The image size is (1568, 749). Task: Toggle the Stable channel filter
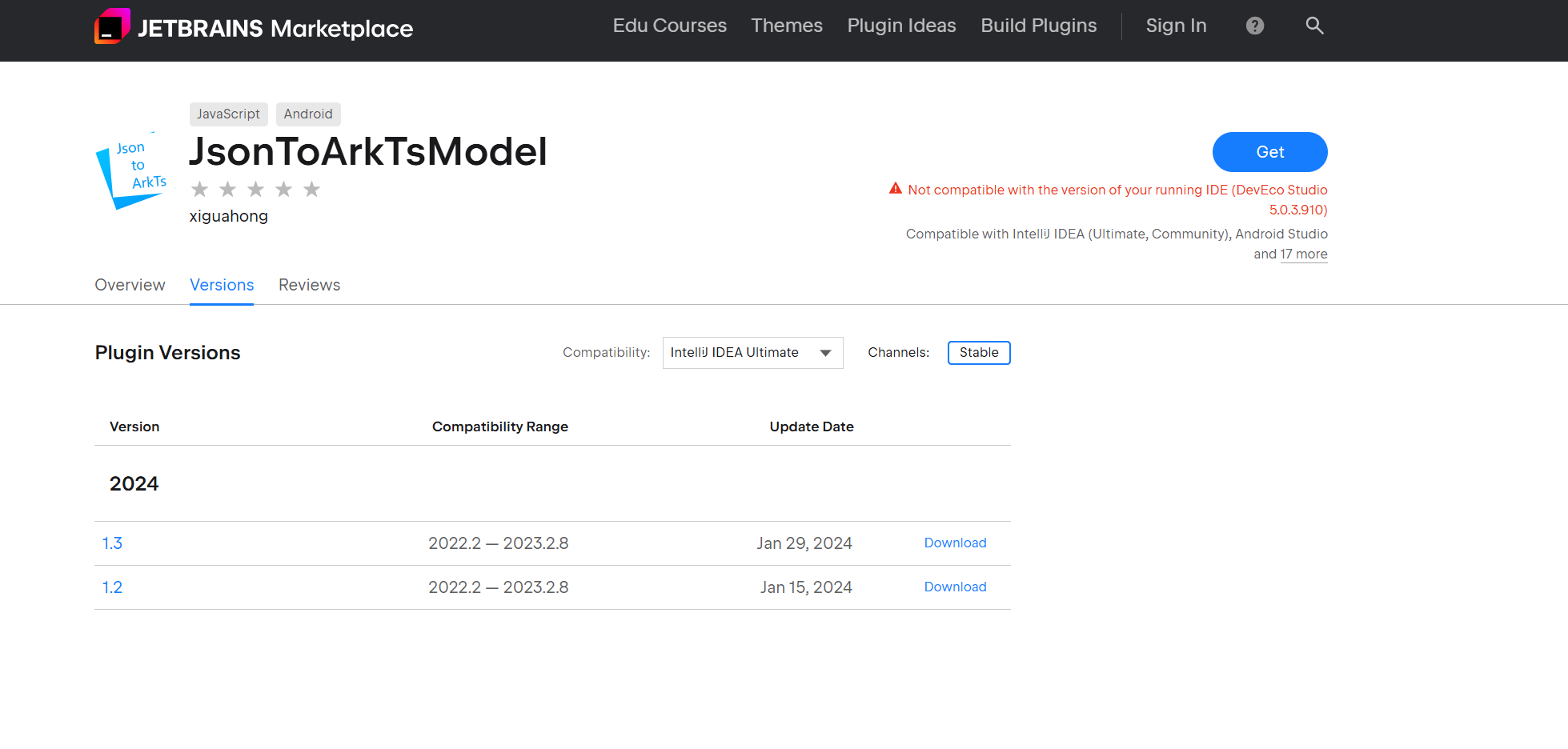979,353
